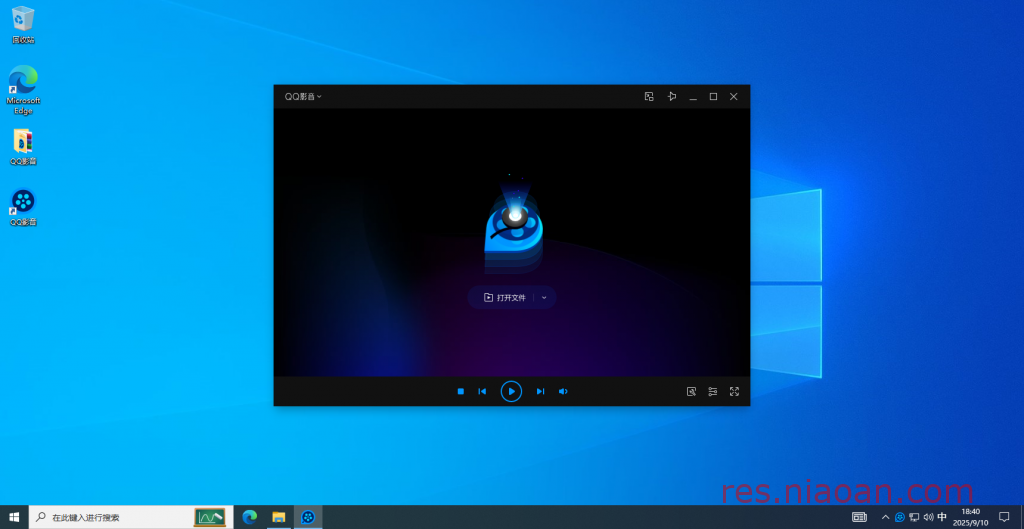This screenshot has width=1024, height=529.
Task: Click the chalkboard graphic in search box
Action: pos(210,517)
